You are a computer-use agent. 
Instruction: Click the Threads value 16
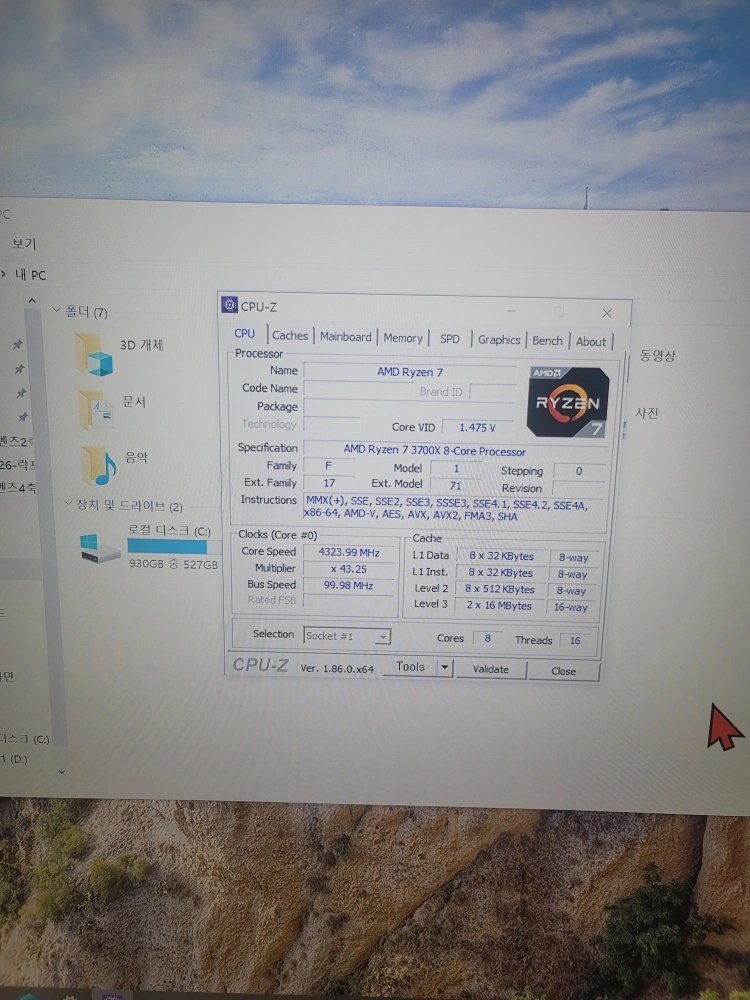(x=575, y=640)
